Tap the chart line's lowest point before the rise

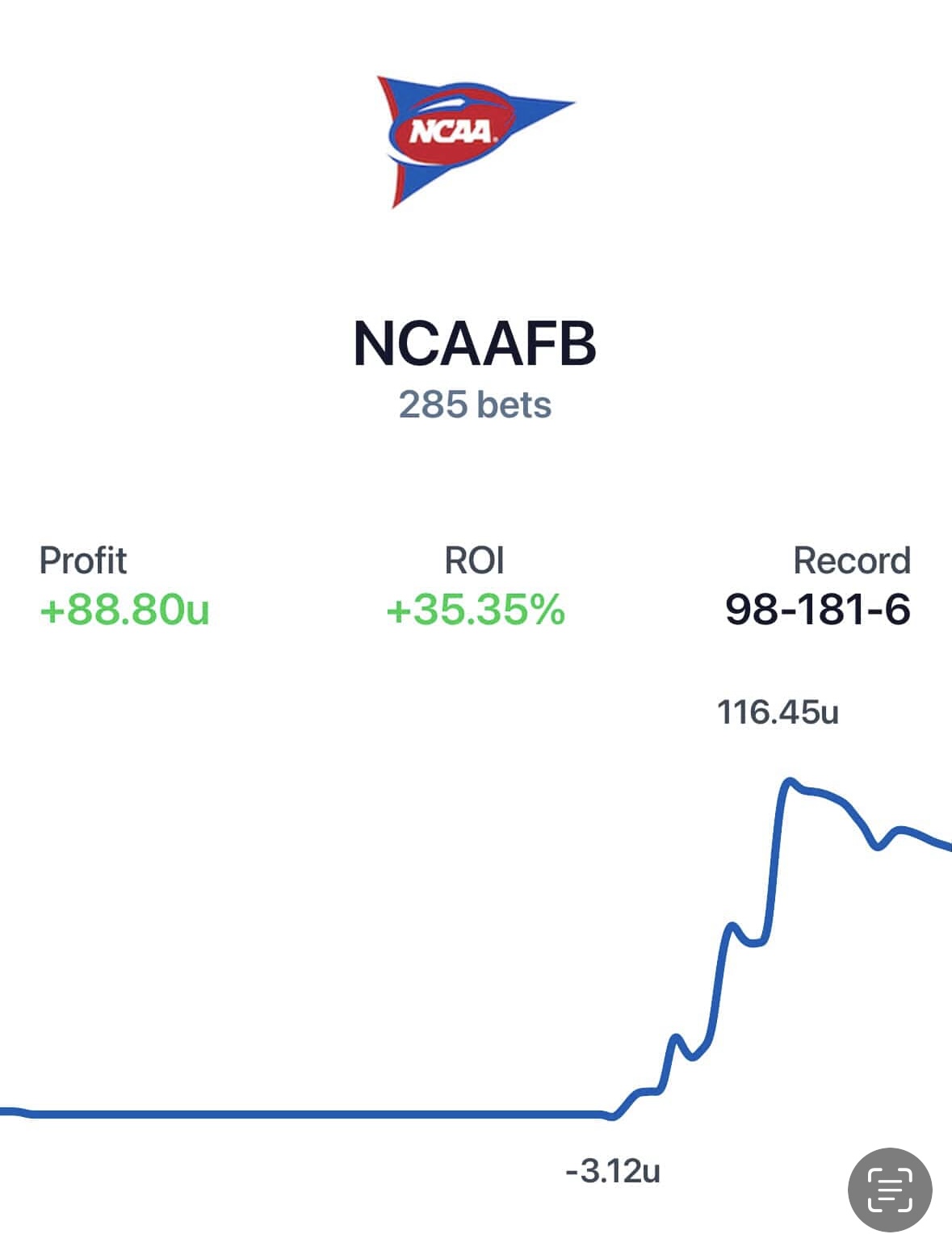point(612,1117)
